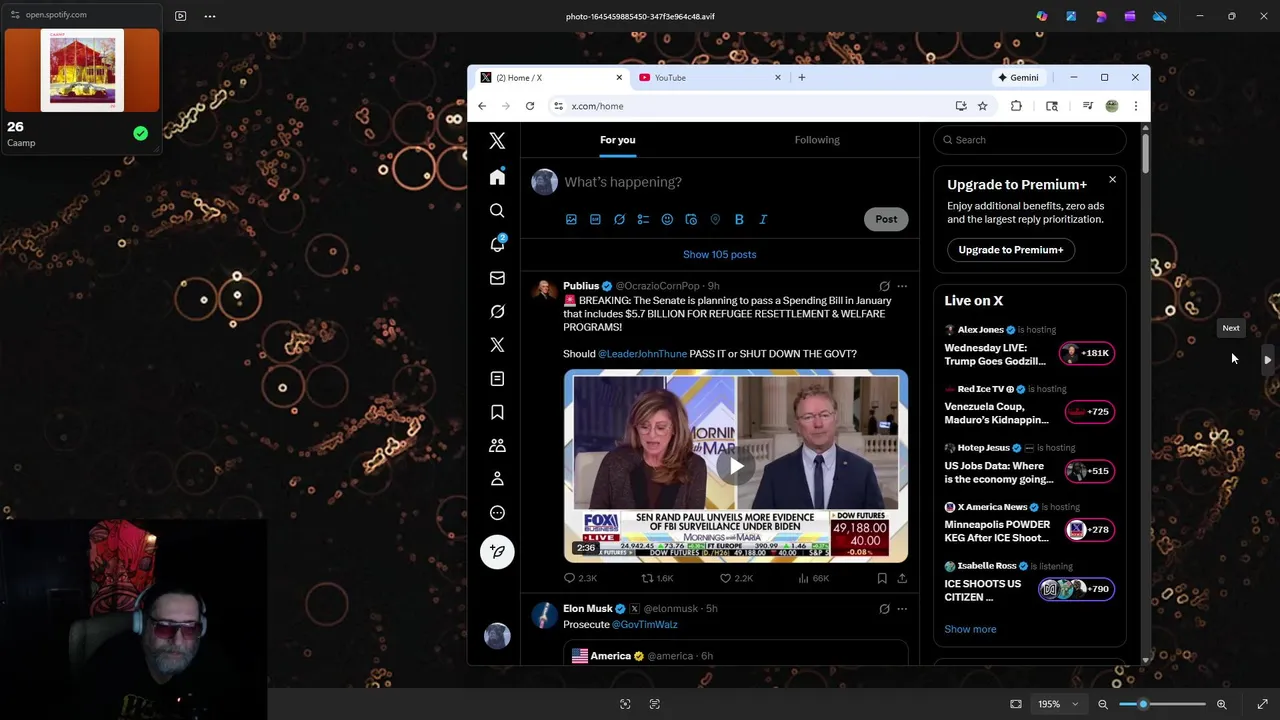This screenshot has height=720, width=1280.
Task: Open Communities icon in X sidebar
Action: coord(497,446)
